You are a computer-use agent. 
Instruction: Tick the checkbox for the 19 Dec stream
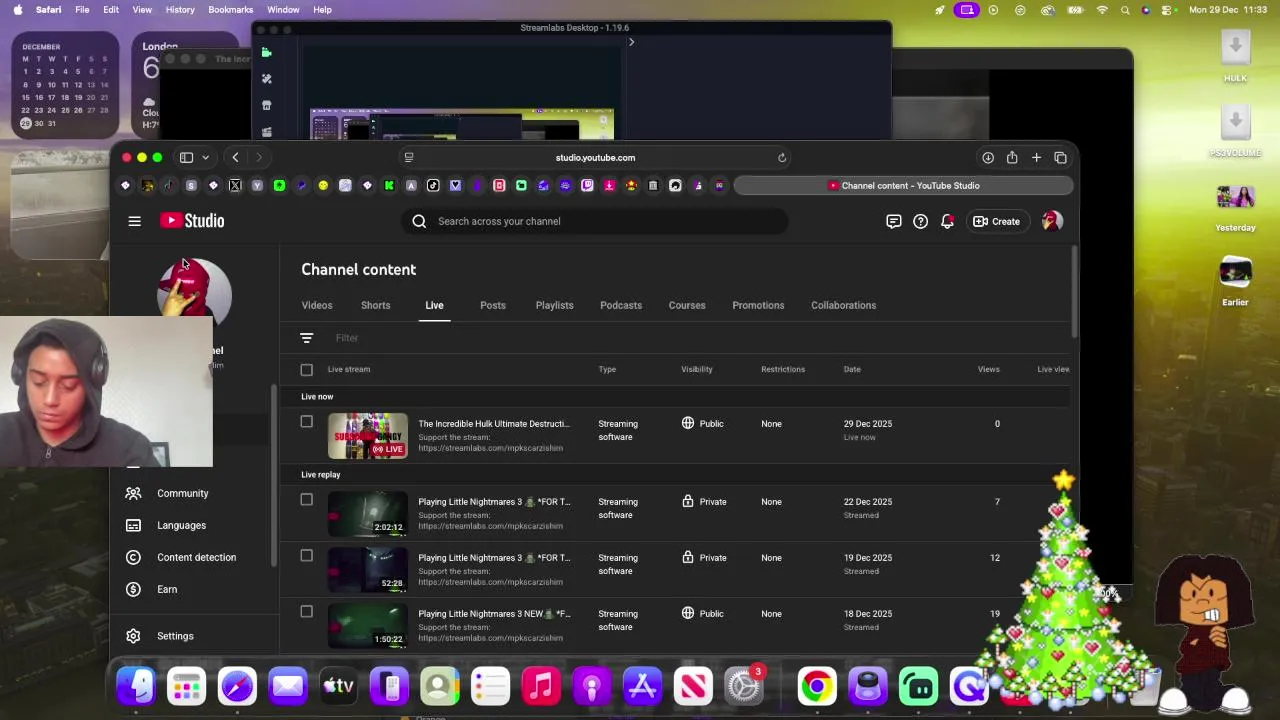307,556
